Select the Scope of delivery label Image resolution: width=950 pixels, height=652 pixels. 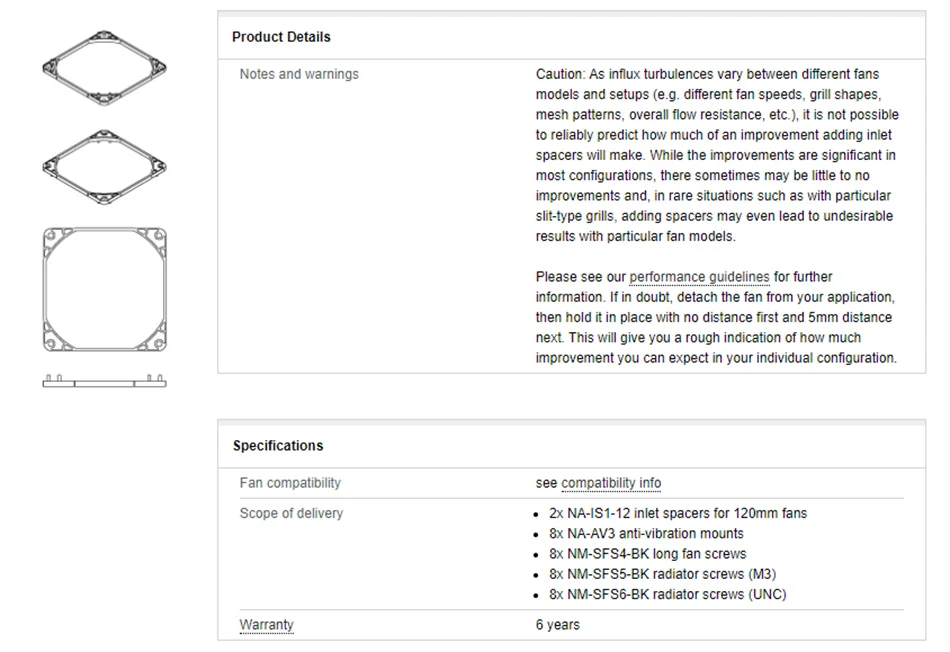(291, 513)
